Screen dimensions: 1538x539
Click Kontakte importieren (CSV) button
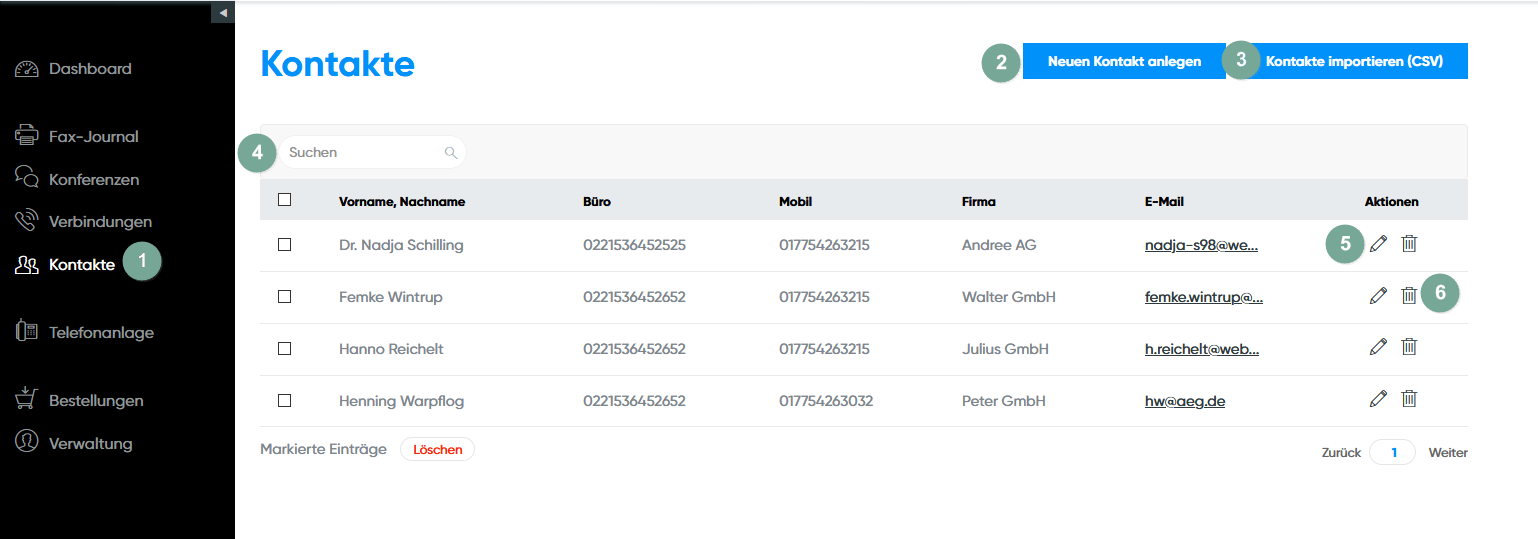coord(1351,61)
